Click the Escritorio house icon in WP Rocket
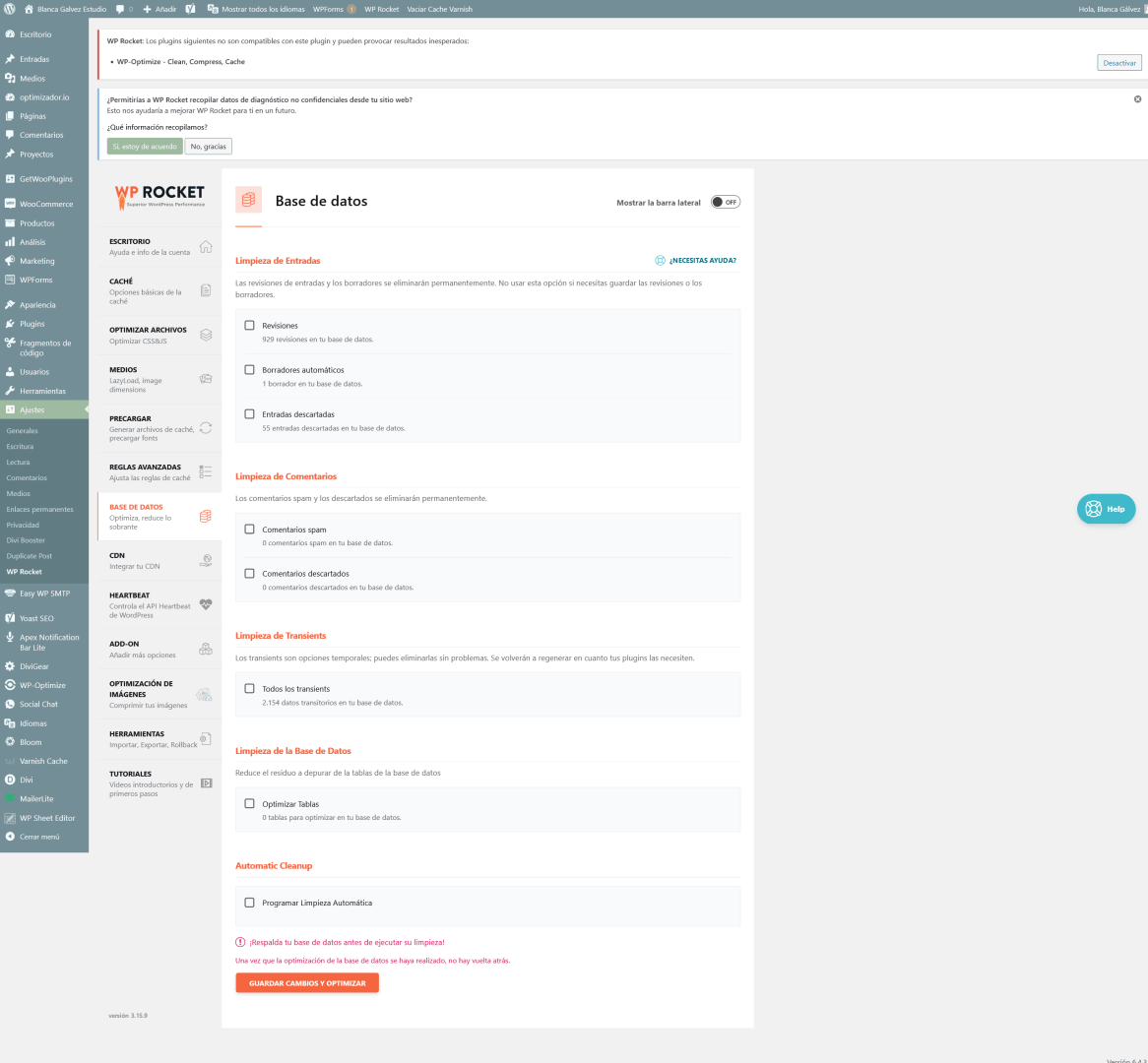 point(206,247)
